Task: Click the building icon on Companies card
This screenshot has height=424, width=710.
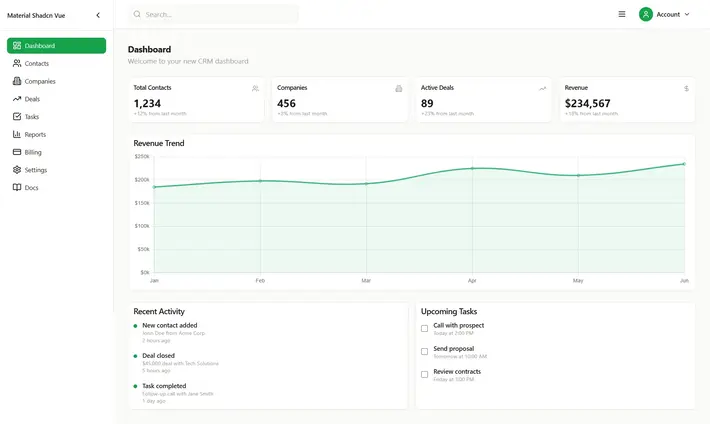Action: tap(398, 88)
